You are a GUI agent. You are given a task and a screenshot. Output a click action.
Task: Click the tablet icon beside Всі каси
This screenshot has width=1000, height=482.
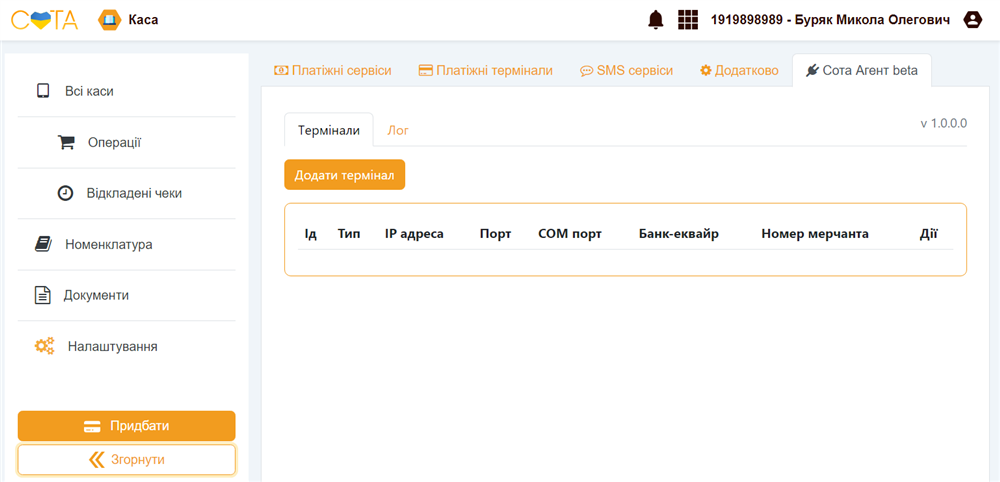43,91
